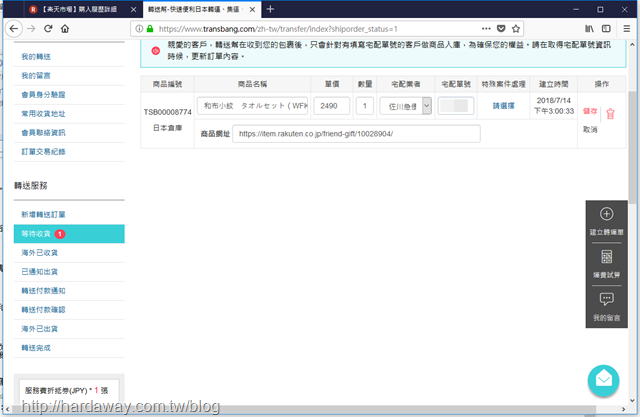
Task: Click the scroll down arrow of vertical scrollbar
Action: [632, 400]
